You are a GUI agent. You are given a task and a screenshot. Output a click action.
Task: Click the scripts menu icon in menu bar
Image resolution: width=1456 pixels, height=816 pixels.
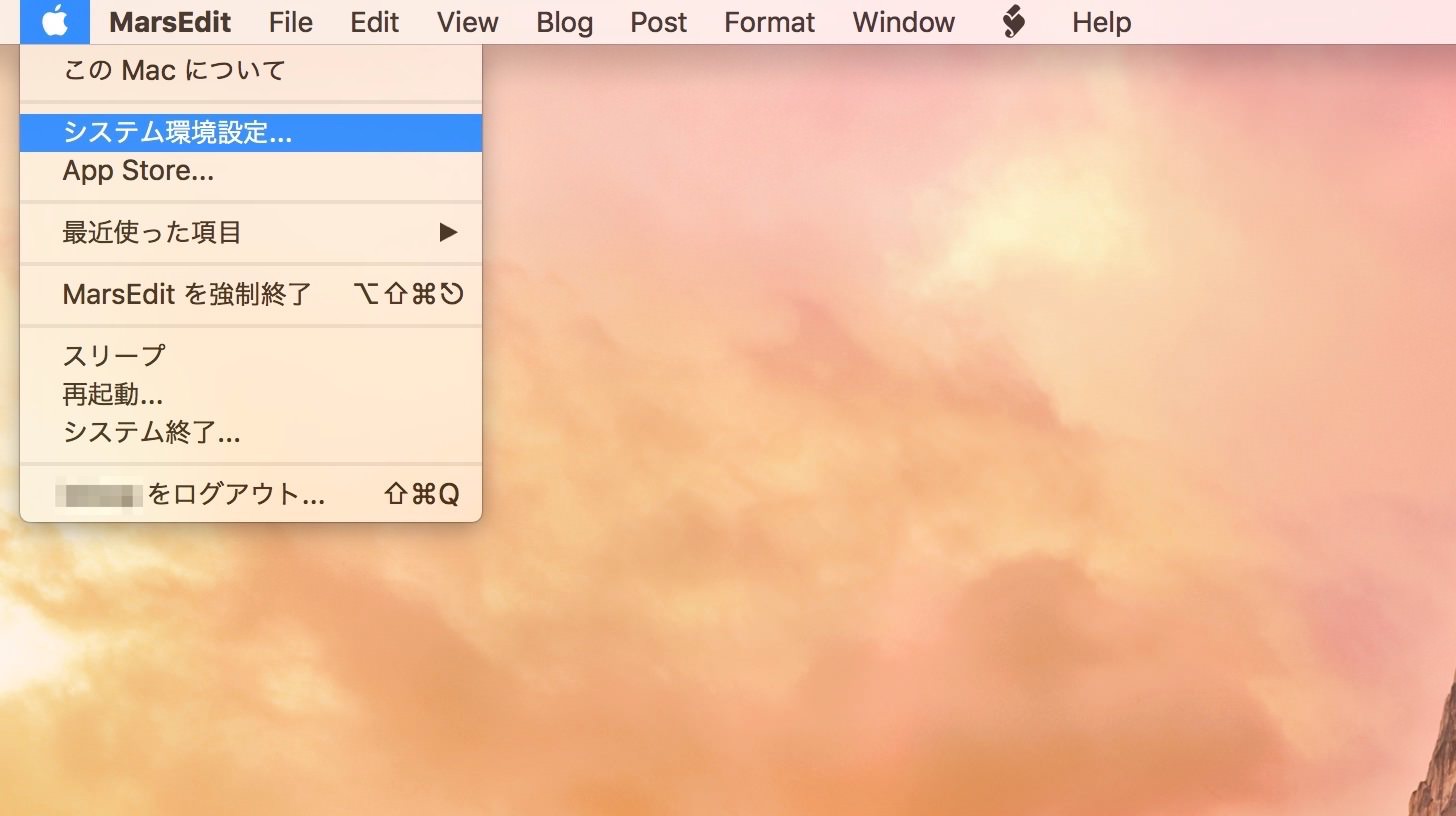click(x=1014, y=22)
